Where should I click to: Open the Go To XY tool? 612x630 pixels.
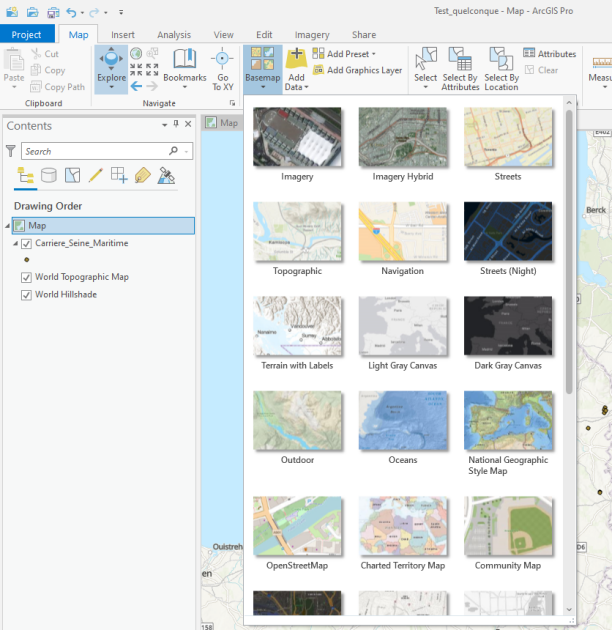click(223, 69)
